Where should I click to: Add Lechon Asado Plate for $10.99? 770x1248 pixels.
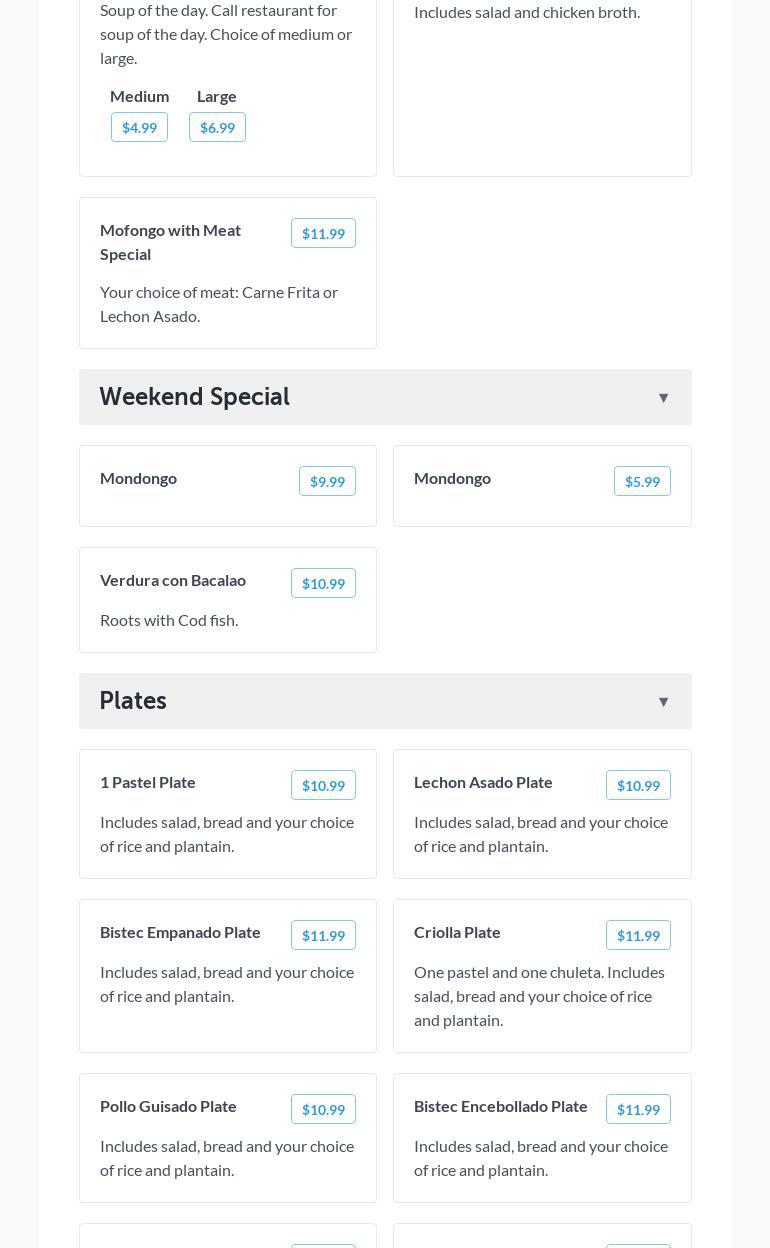pyautogui.click(x=638, y=785)
